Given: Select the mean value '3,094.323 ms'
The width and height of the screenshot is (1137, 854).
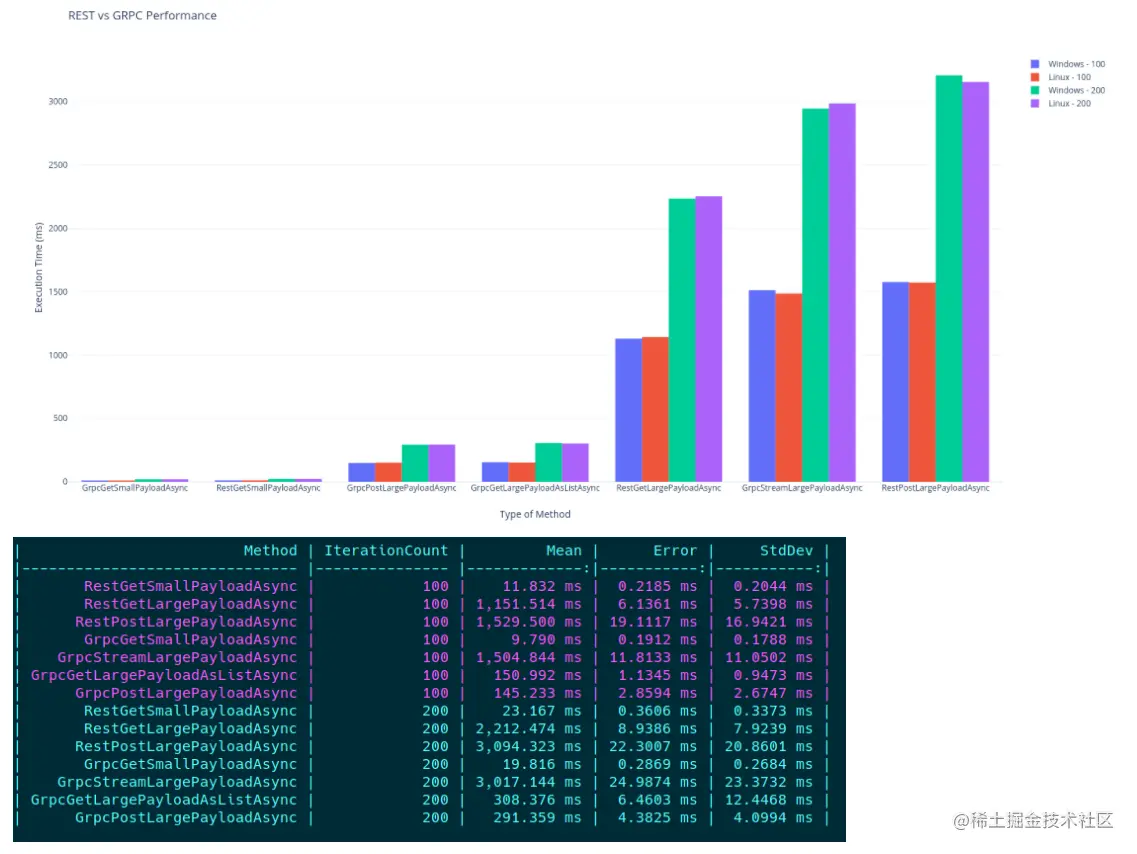Looking at the screenshot, I should (529, 746).
